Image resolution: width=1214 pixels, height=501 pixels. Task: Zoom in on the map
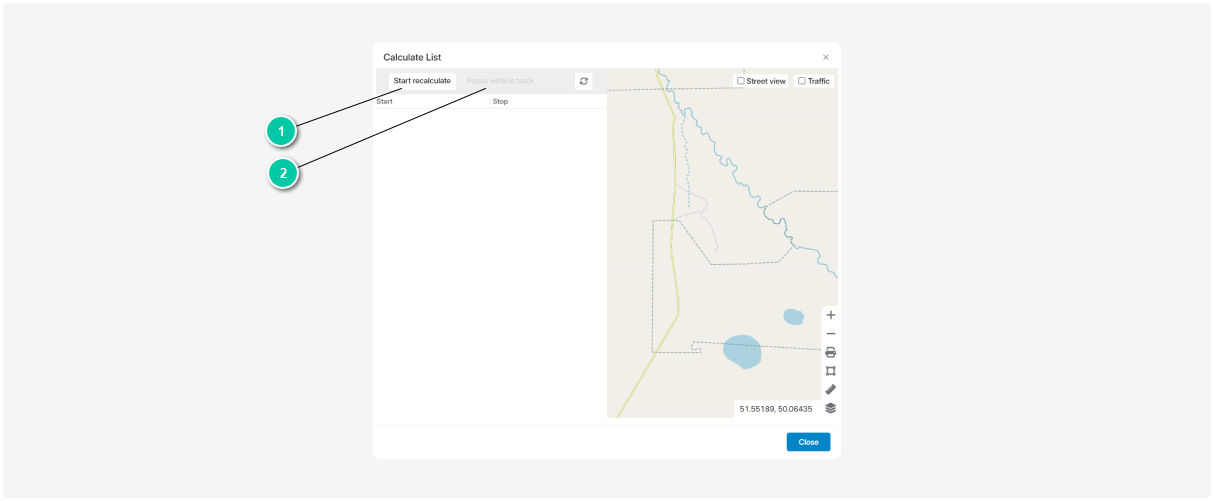(x=830, y=315)
